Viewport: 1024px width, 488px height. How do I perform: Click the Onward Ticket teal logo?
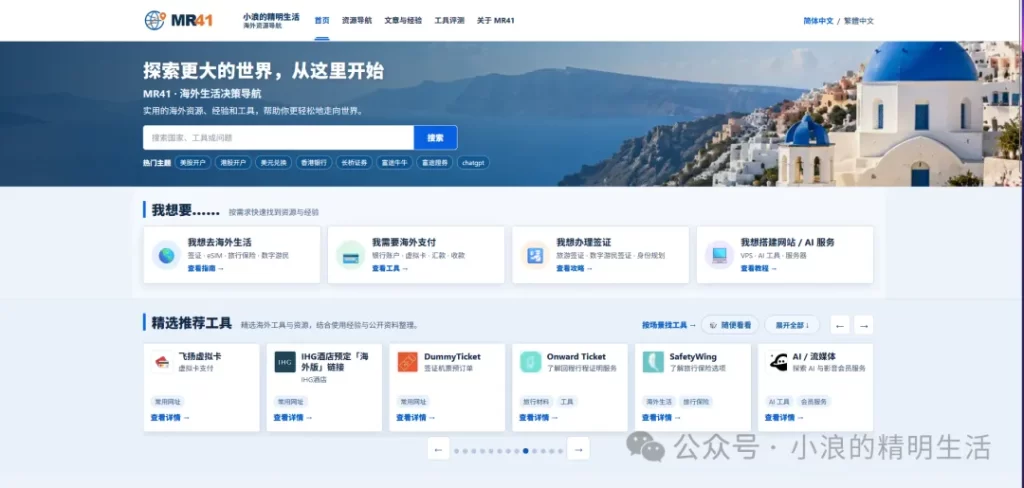point(530,362)
